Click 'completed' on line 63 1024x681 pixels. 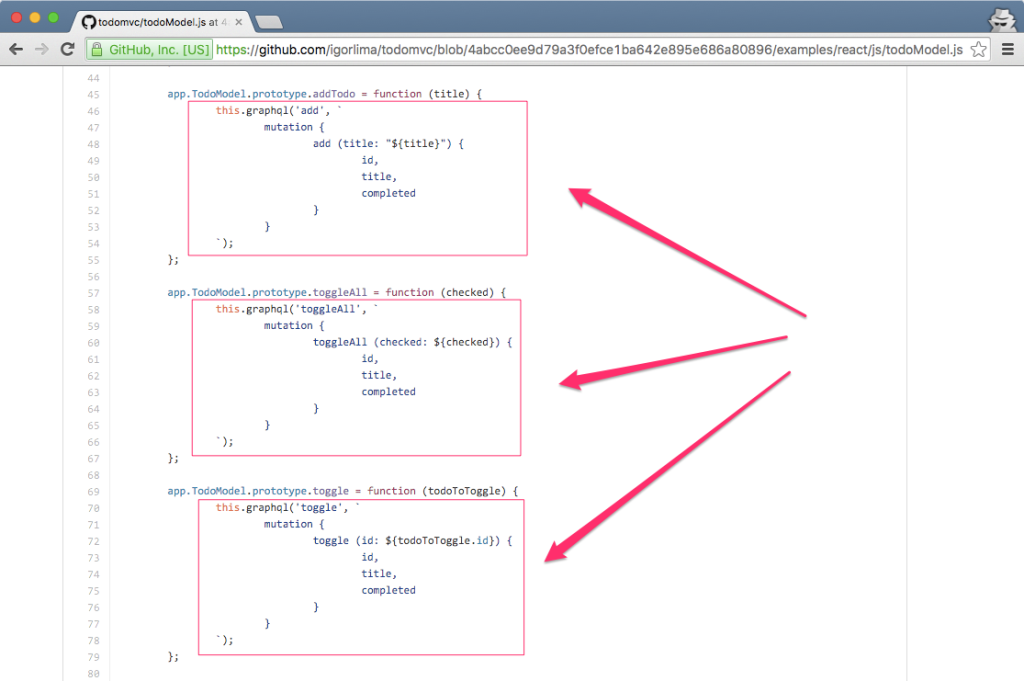coord(389,392)
